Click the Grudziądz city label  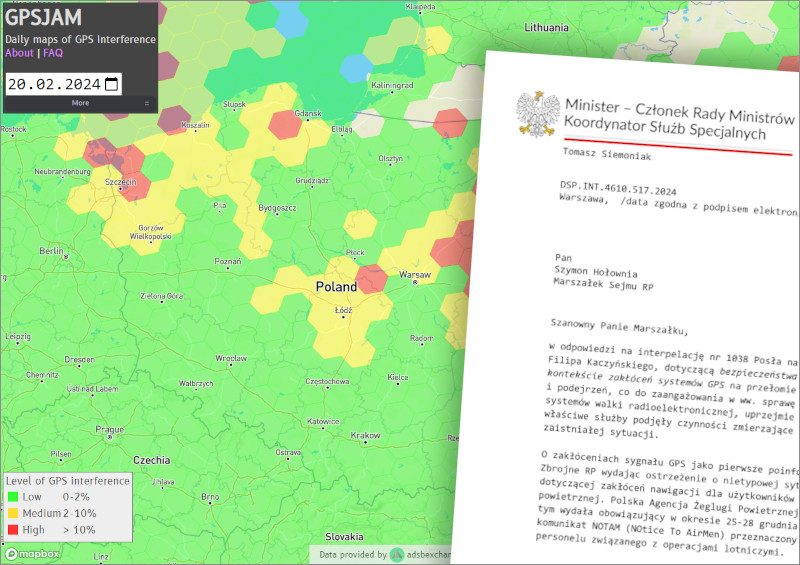pyautogui.click(x=312, y=181)
